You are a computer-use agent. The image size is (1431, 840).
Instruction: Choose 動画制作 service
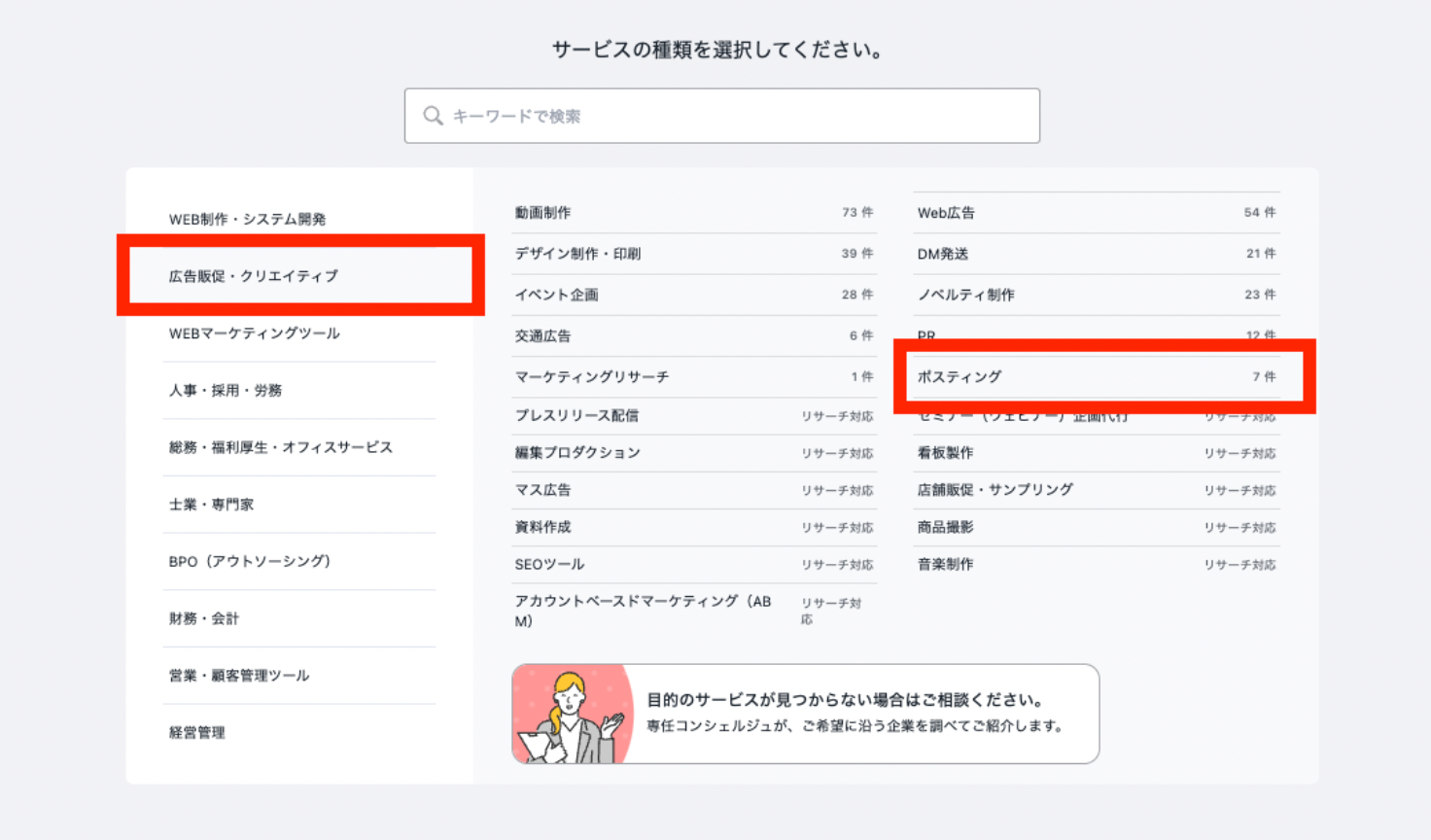coord(543,213)
